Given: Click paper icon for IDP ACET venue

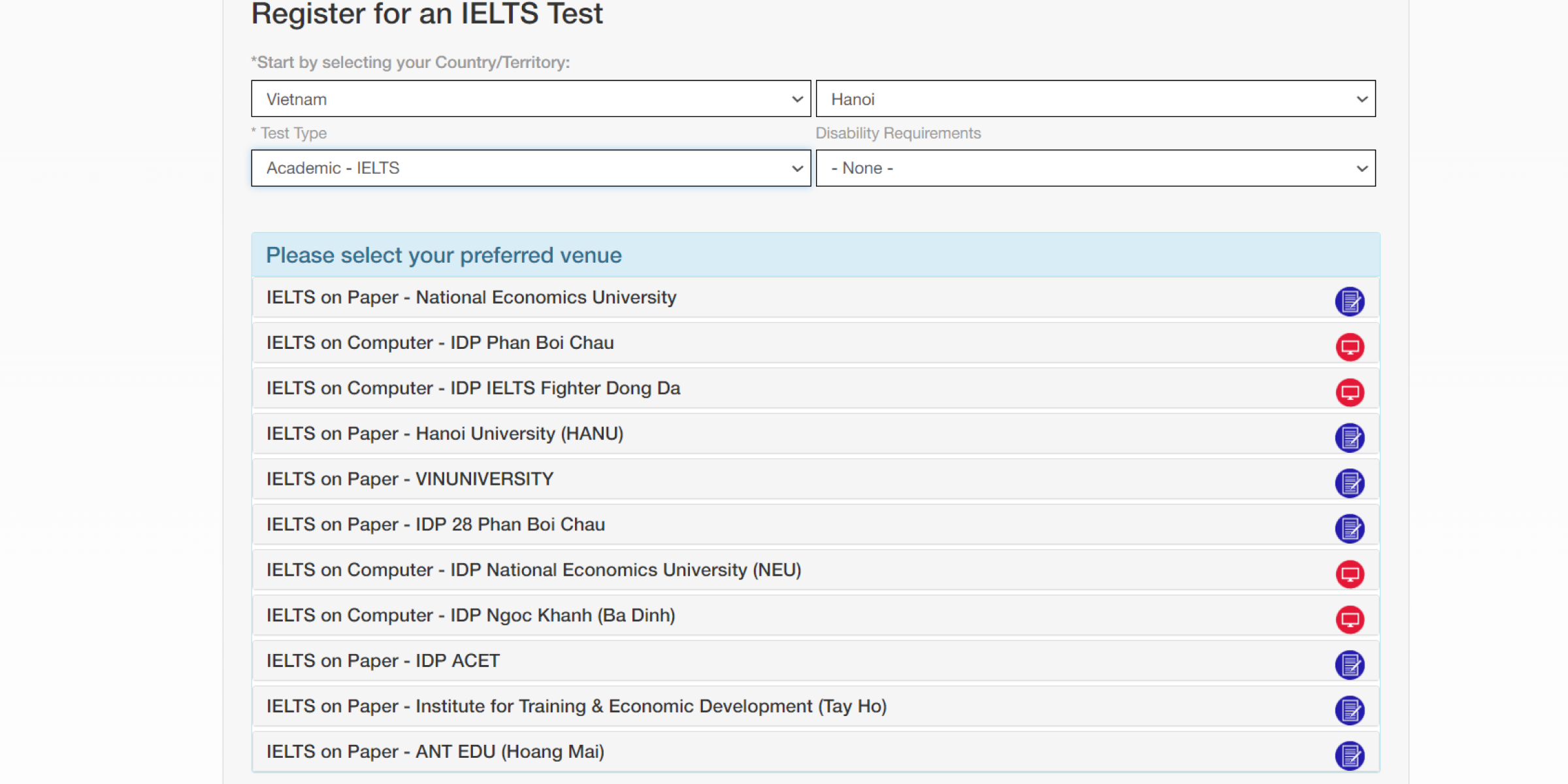Looking at the screenshot, I should click(x=1349, y=664).
